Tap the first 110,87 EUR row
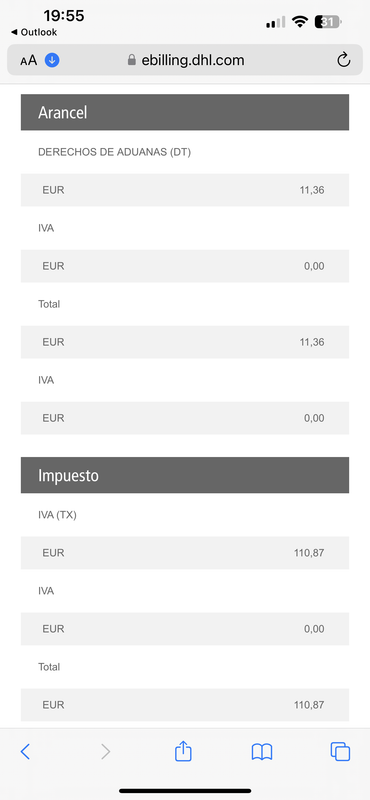Screen dimensions: 370x800 [185, 553]
